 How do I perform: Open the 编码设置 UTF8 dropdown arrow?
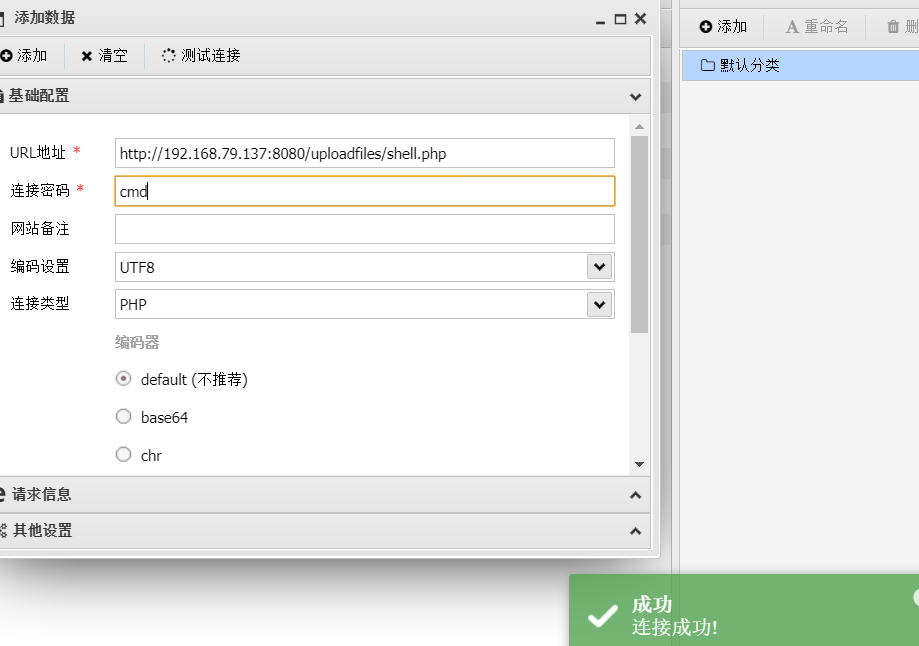[x=600, y=267]
